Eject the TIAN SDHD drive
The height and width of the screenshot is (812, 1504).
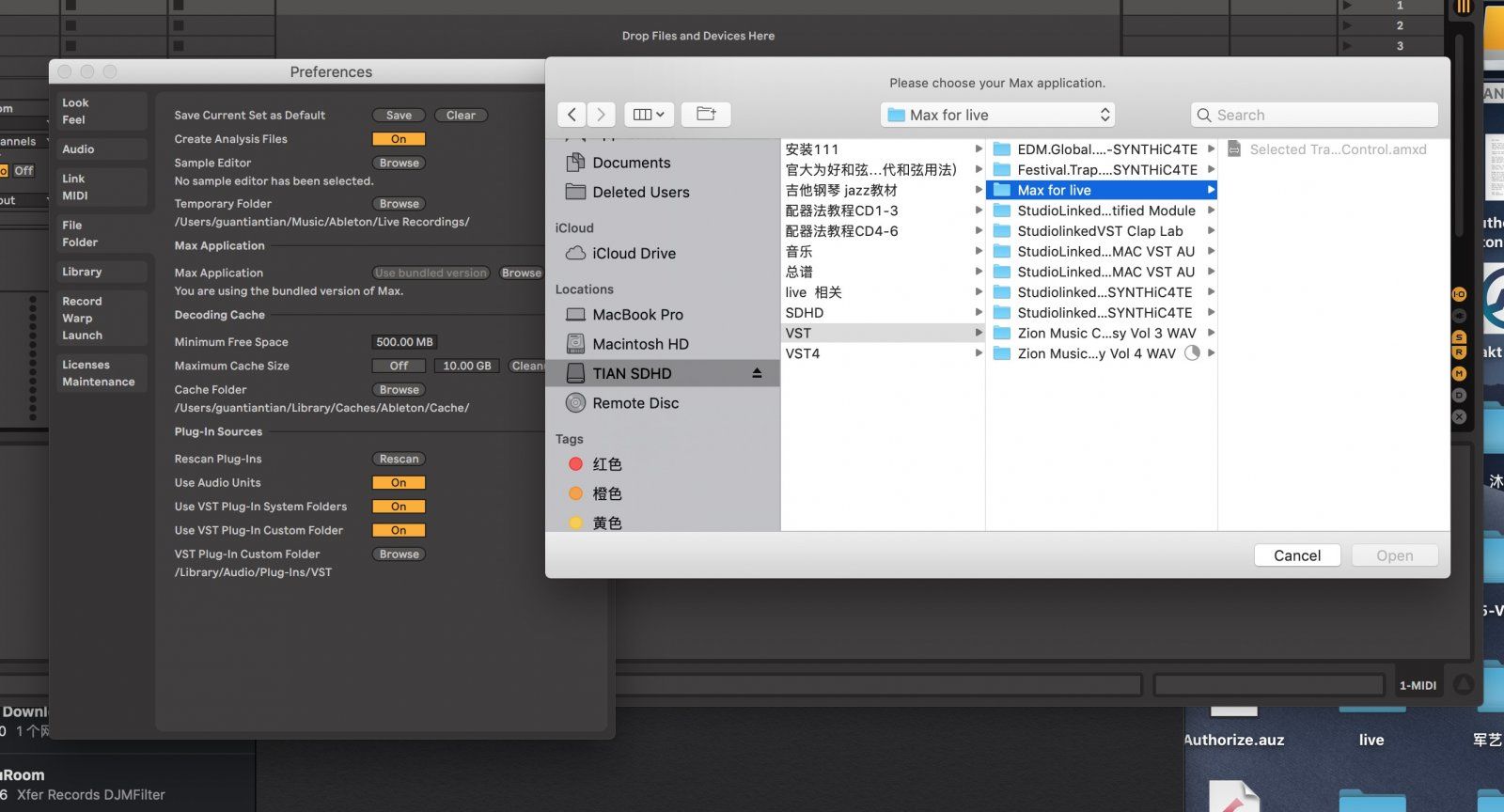757,373
